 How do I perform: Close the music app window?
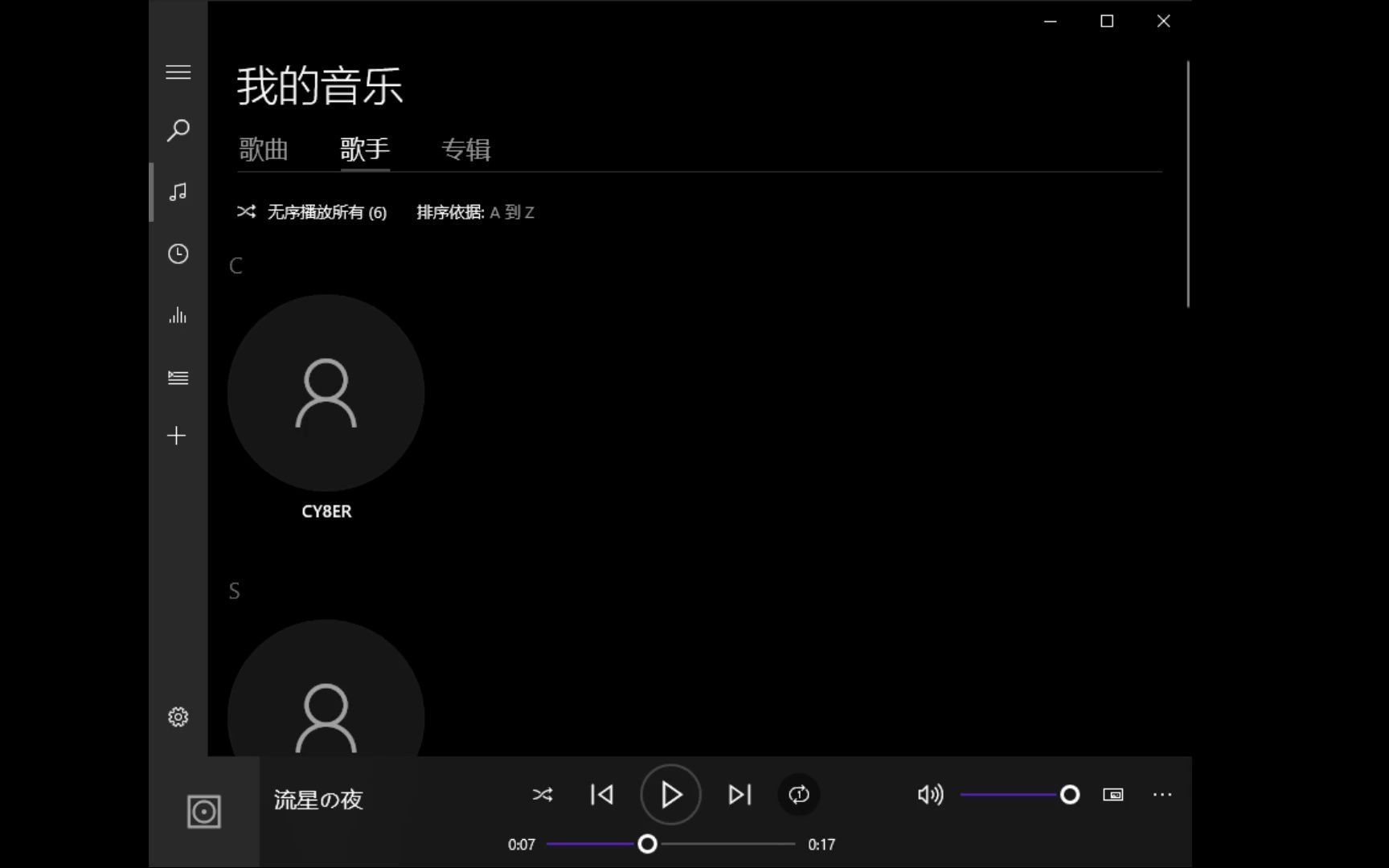[1163, 22]
